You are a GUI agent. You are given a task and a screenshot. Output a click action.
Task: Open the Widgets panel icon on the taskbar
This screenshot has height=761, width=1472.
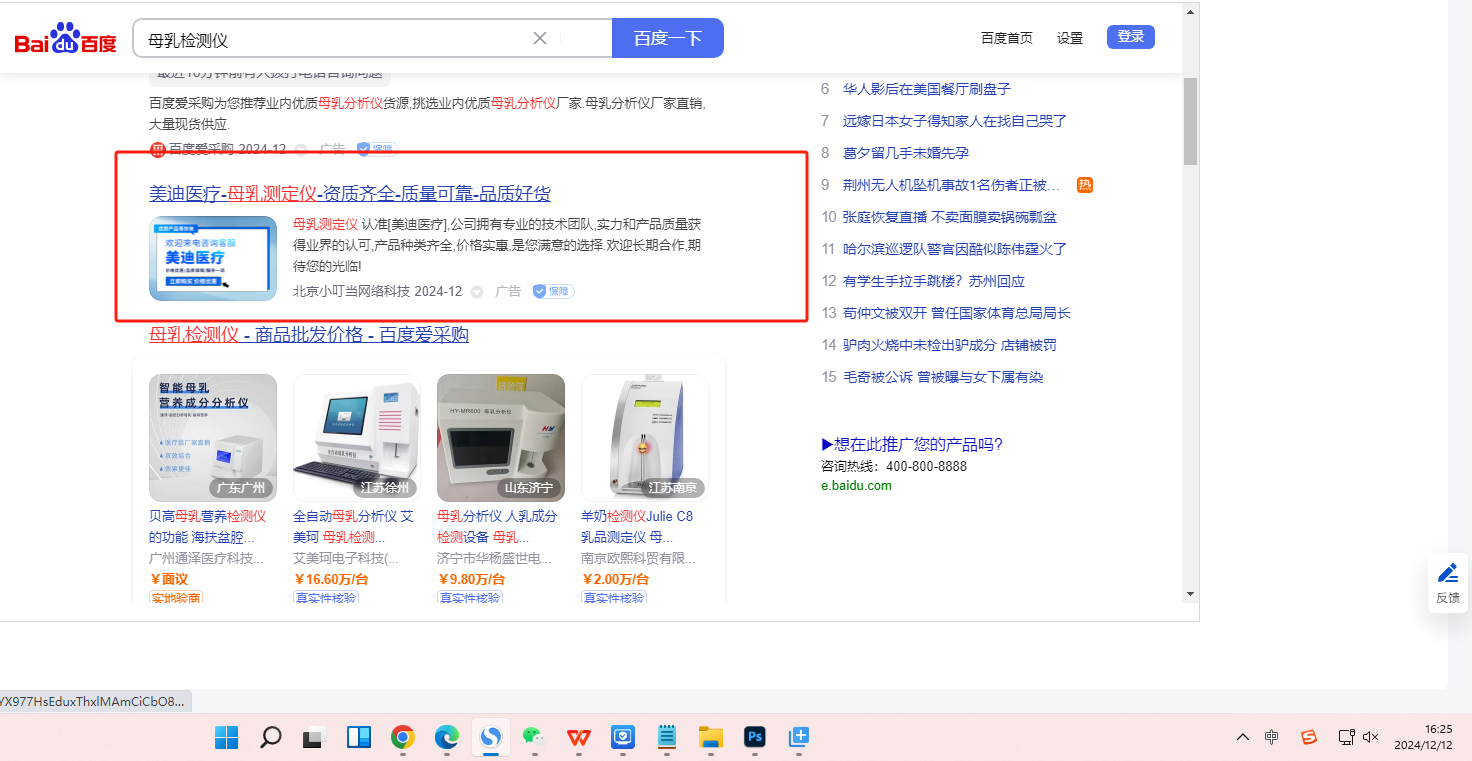pyautogui.click(x=359, y=738)
